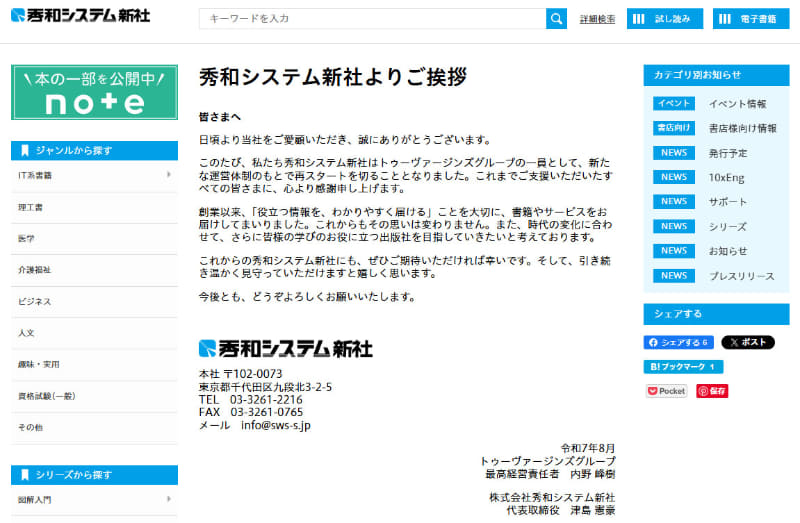800x523 pixels.
Task: Select the 資格試験(一般) genre
Action: [x=94, y=396]
